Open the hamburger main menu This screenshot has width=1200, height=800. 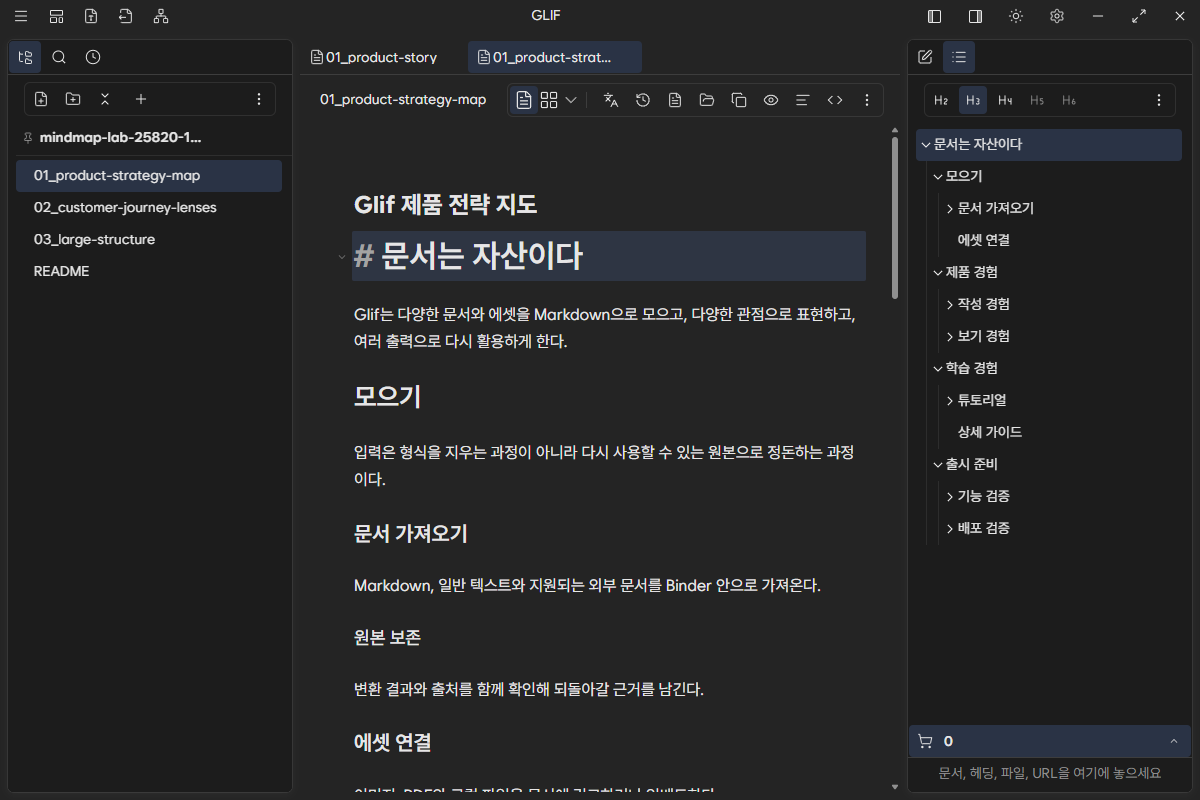[21, 16]
